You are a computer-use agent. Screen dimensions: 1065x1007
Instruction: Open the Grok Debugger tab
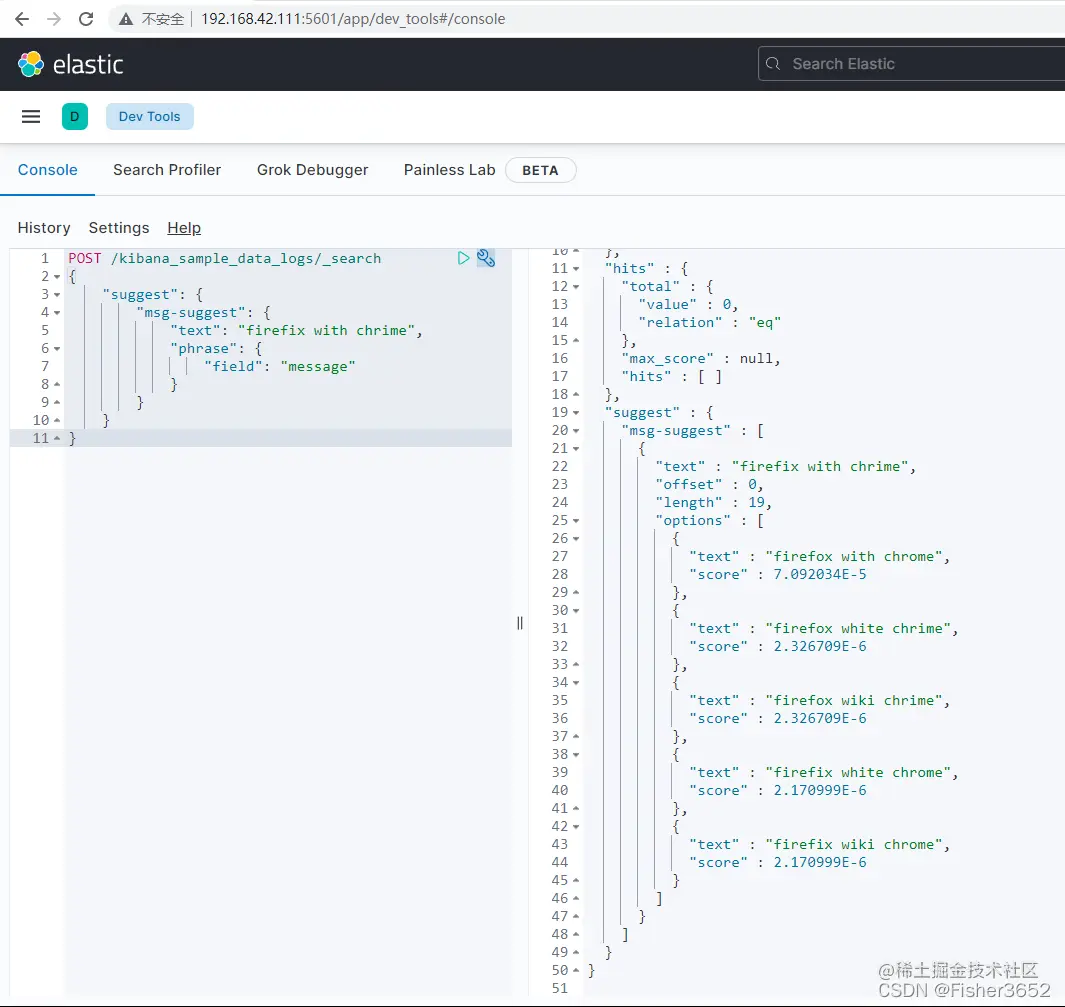(x=312, y=170)
